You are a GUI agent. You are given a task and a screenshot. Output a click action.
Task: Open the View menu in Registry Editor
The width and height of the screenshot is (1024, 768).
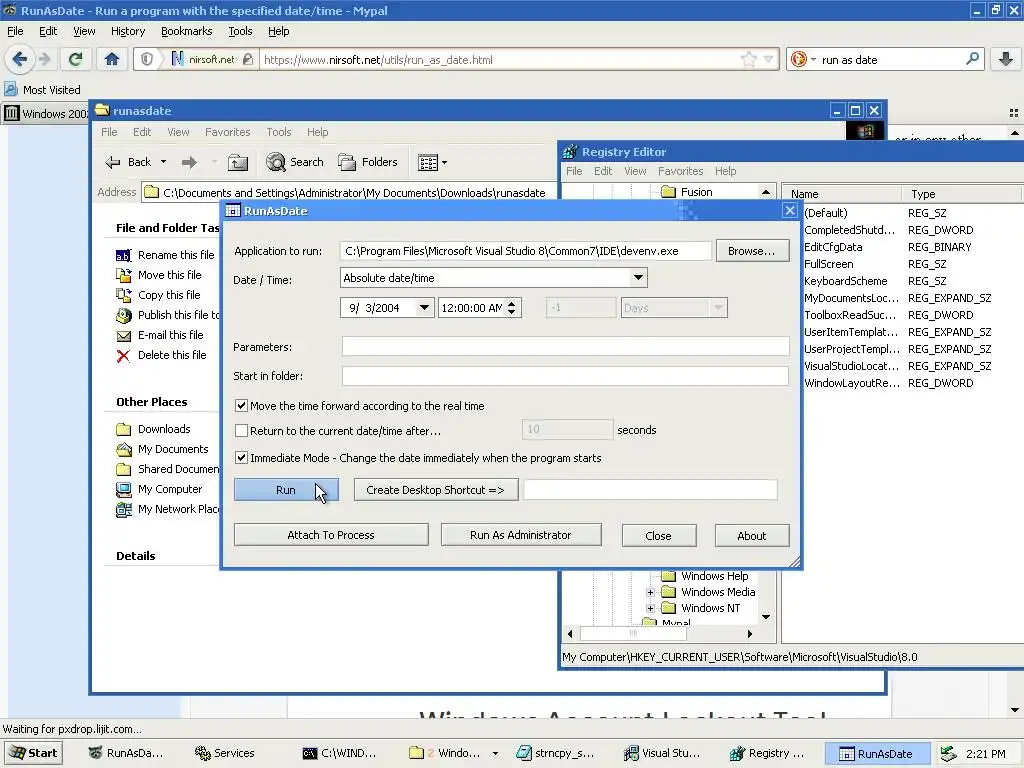point(635,171)
